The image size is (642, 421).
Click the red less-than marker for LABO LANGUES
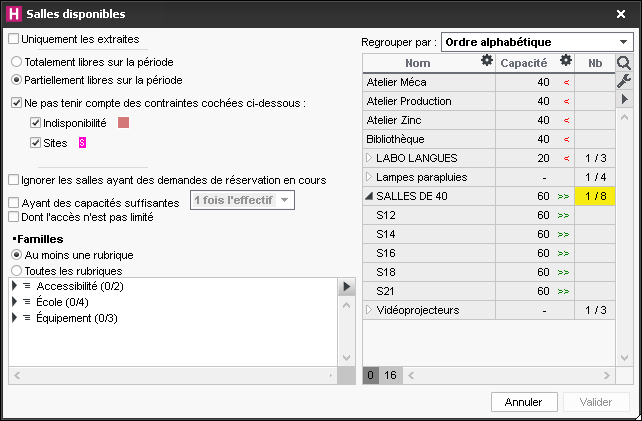[566, 158]
